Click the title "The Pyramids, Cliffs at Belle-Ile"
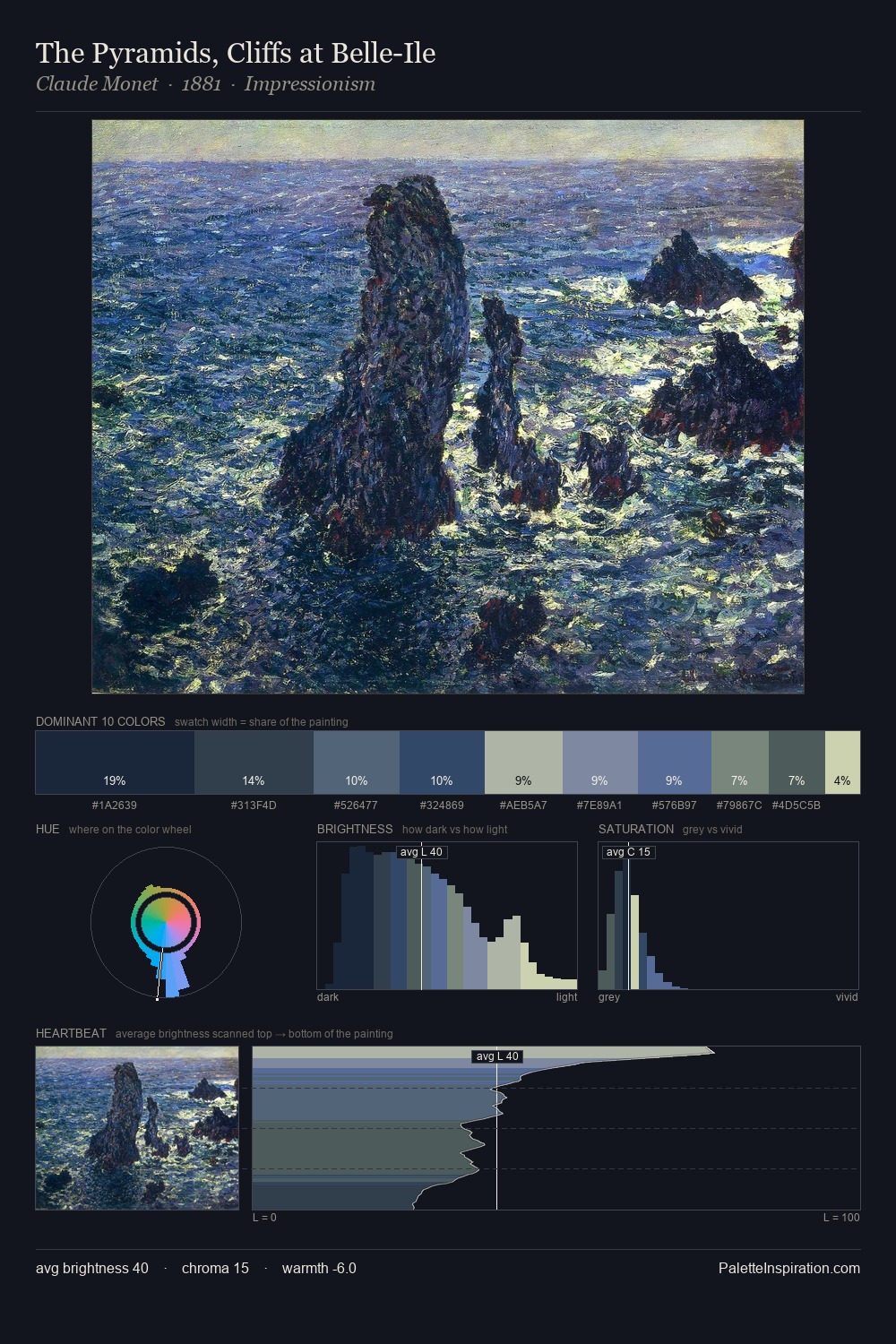Viewport: 896px width, 1344px height. 236,54
